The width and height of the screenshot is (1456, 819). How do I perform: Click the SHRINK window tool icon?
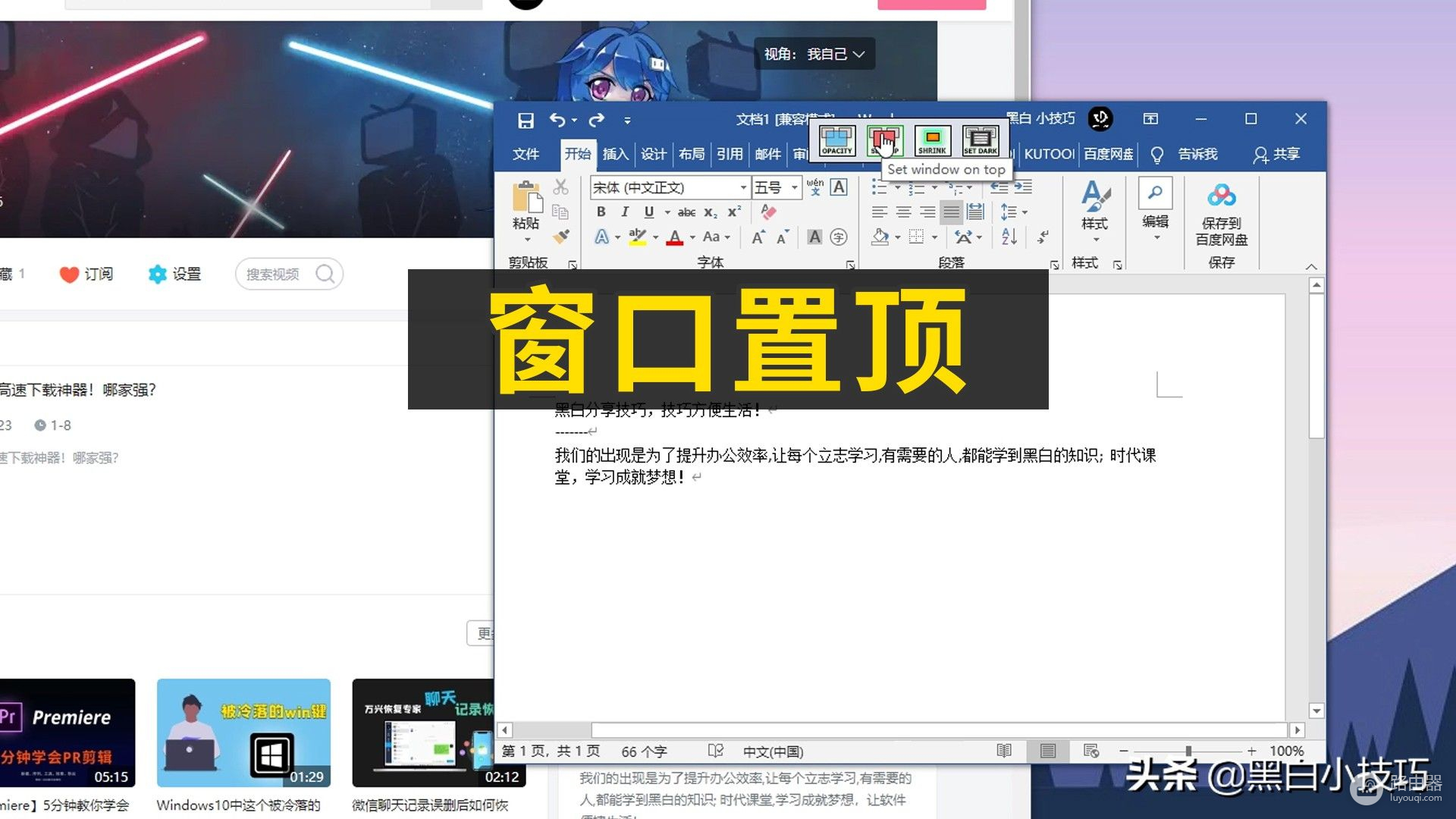coord(932,140)
